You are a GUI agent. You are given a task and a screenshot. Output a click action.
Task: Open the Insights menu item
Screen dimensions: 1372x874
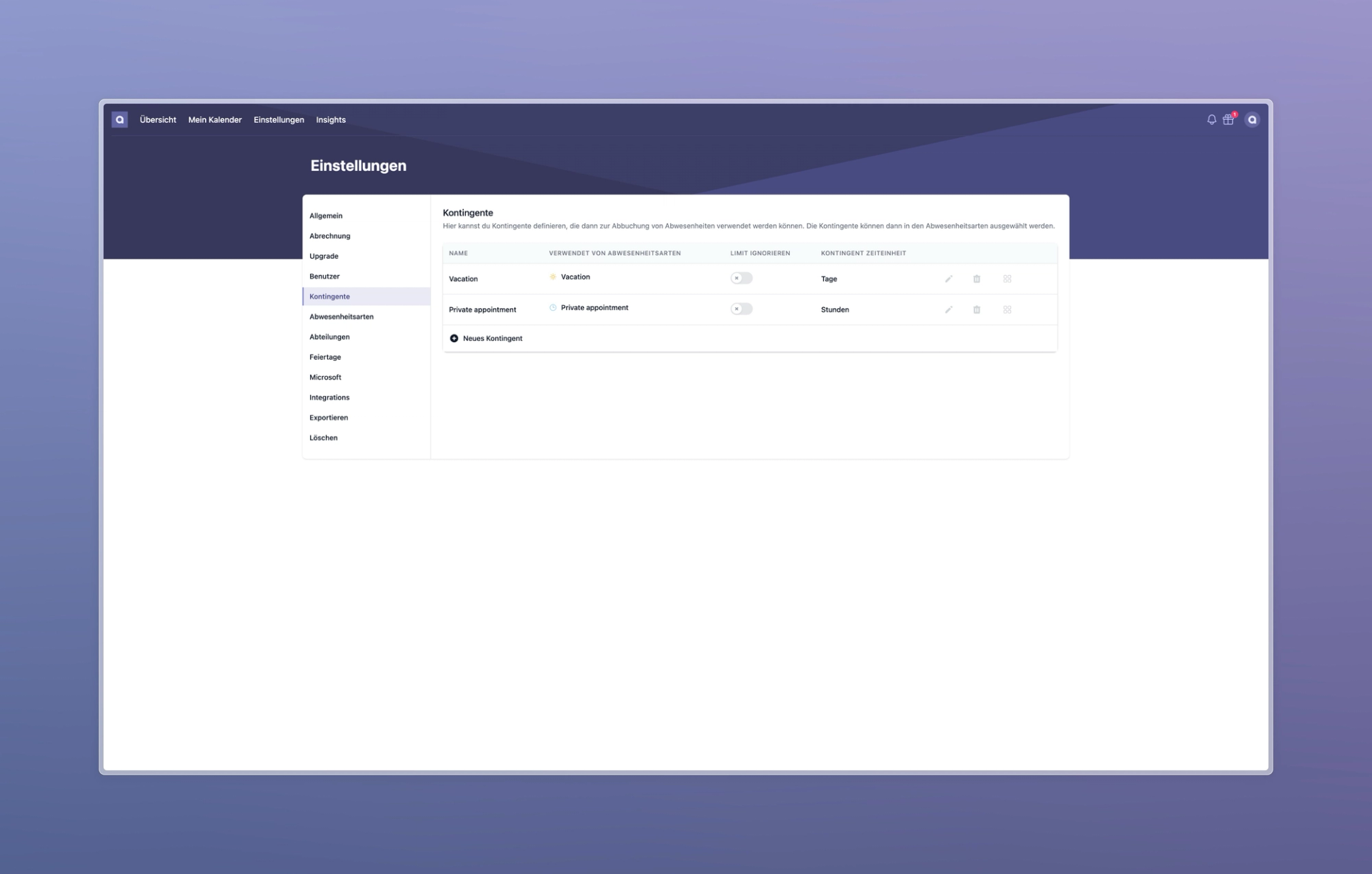pyautogui.click(x=331, y=120)
